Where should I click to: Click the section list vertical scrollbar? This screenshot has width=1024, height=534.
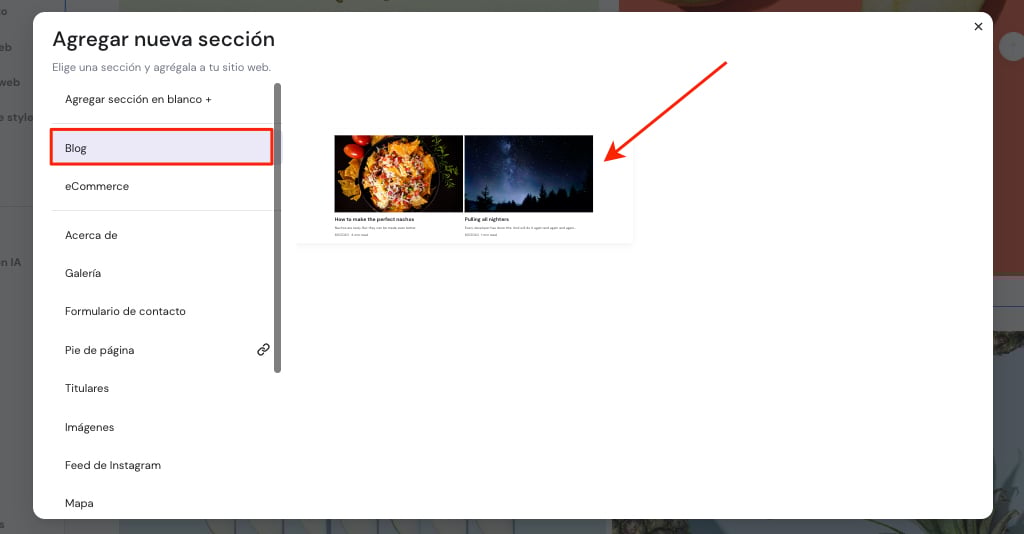pos(278,228)
